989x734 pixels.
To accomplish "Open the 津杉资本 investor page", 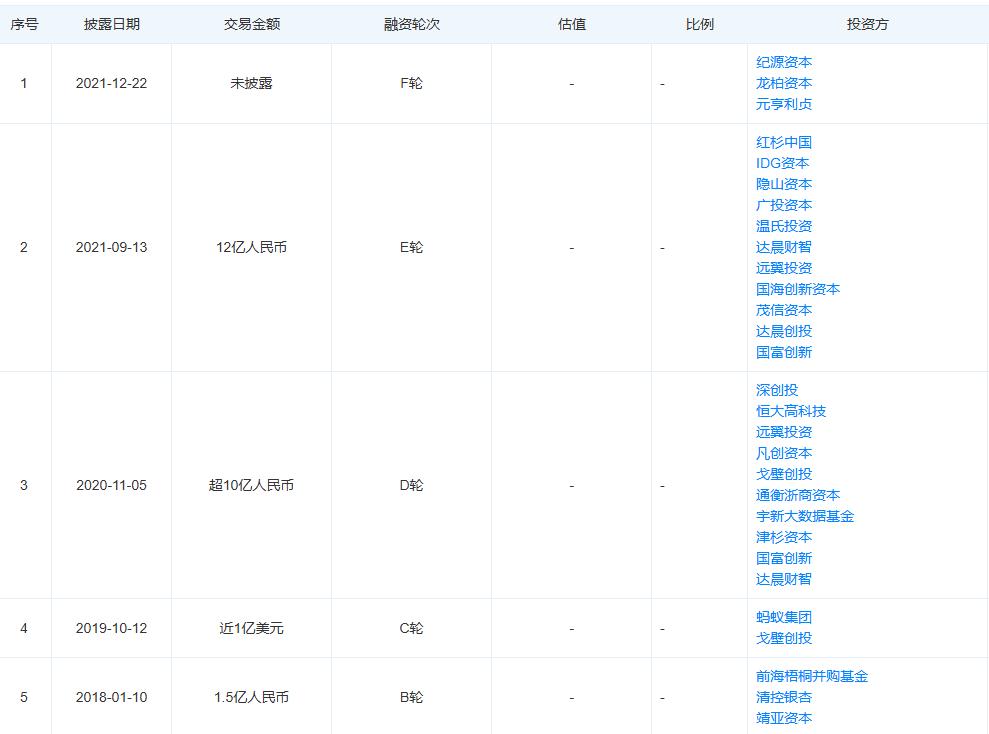I will click(784, 537).
